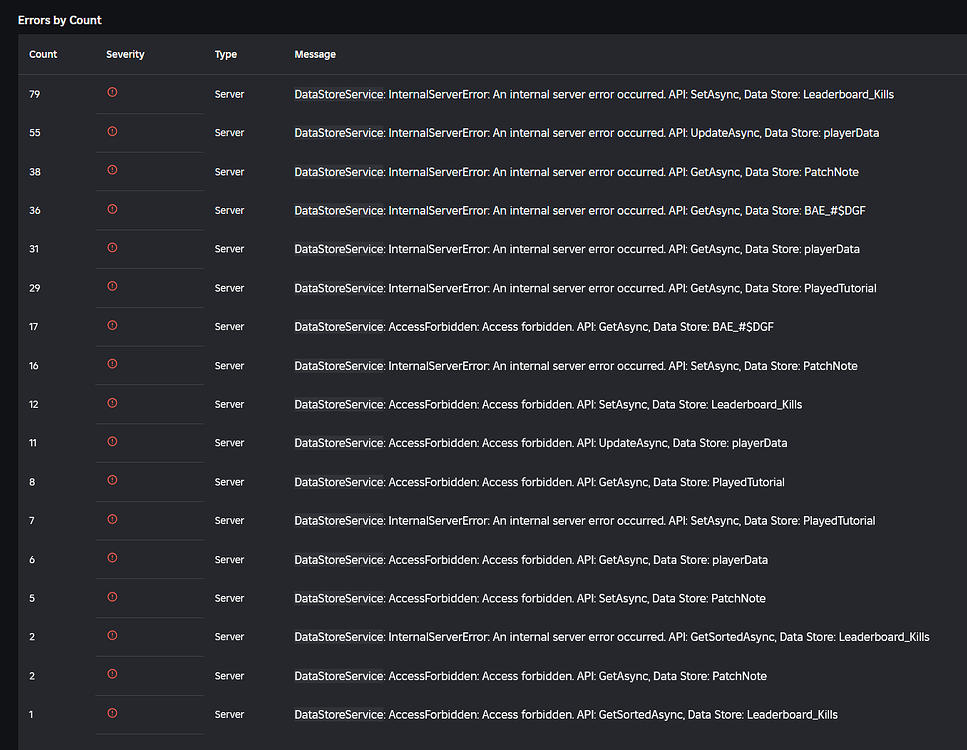Click the severity icon on the bottom row with count 1
Screen dimensions: 967x750
[x=112, y=714]
